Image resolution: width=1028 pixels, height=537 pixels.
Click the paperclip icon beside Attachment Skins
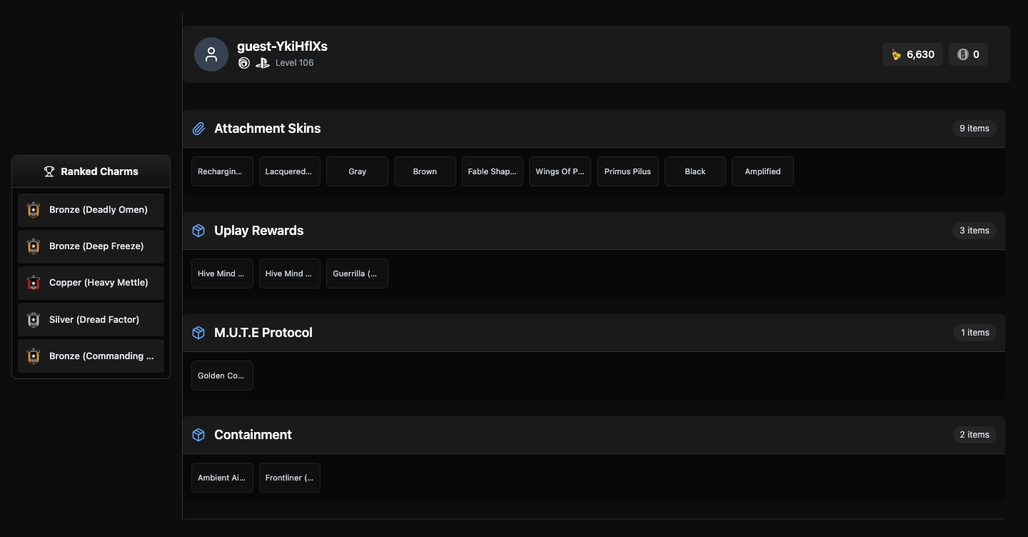[x=199, y=129]
